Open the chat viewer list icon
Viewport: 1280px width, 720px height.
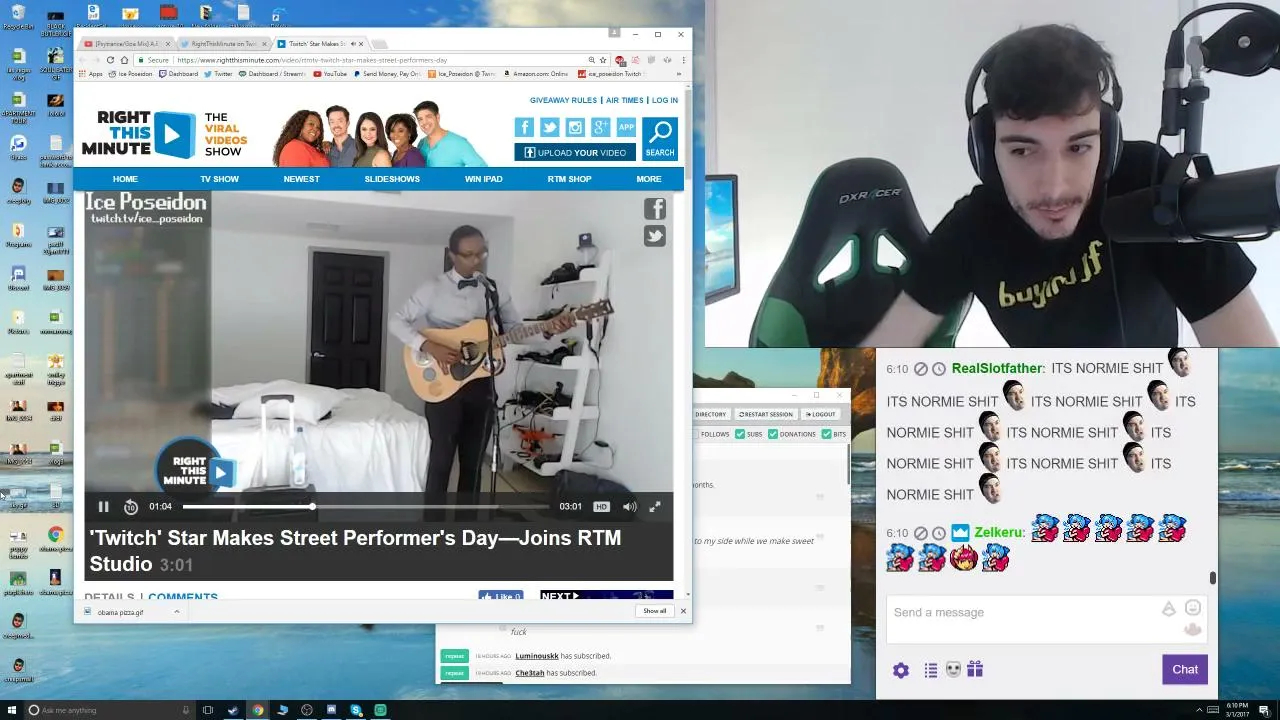(x=931, y=670)
